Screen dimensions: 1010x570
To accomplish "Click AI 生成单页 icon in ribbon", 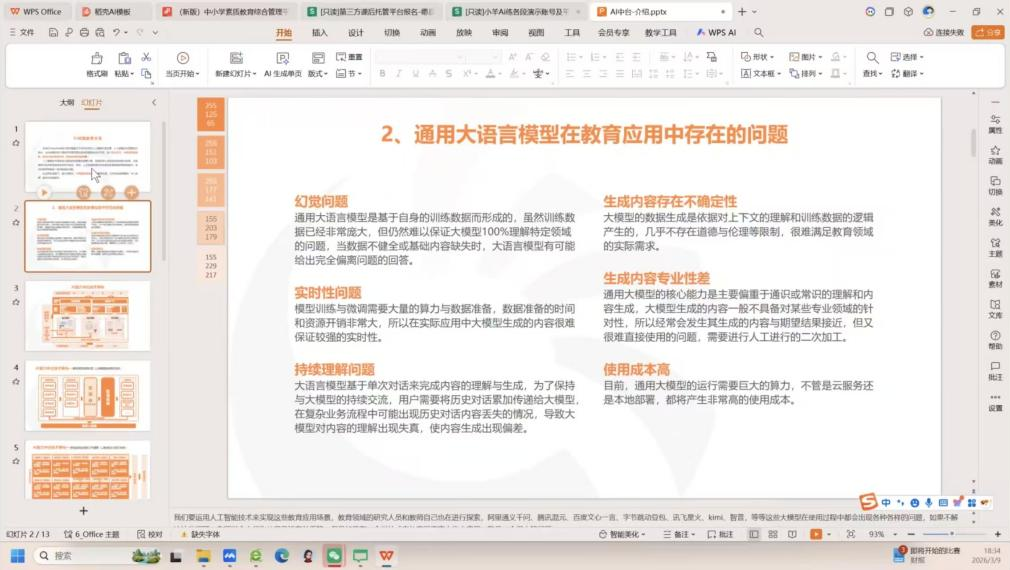I will point(282,59).
